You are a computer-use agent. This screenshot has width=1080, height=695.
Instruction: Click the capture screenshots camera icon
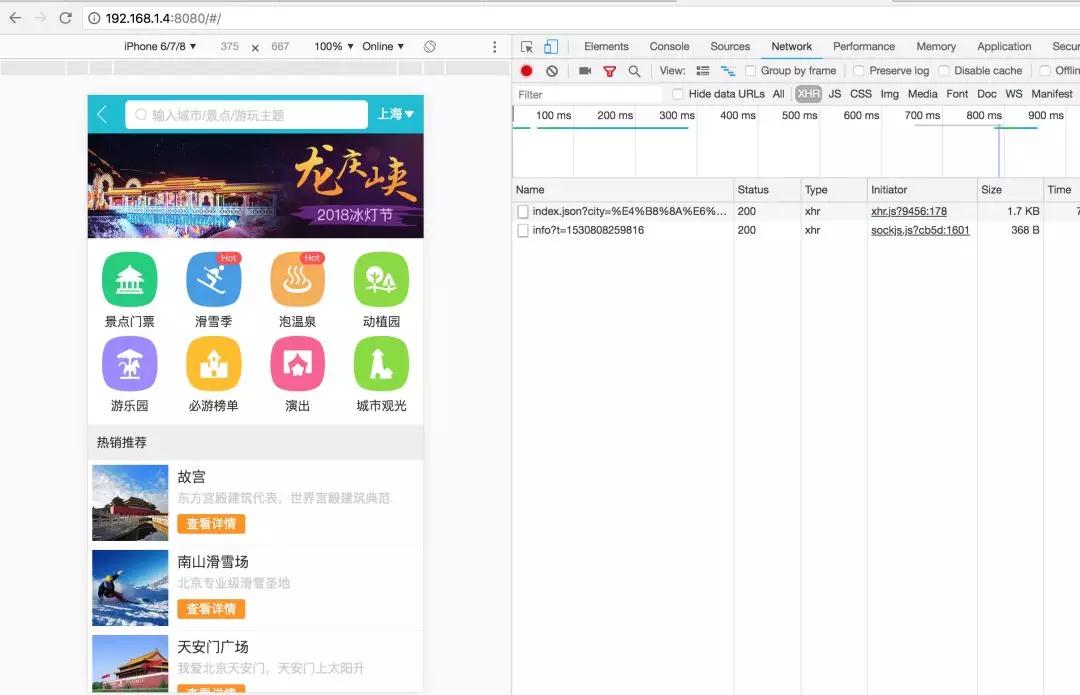(x=585, y=70)
